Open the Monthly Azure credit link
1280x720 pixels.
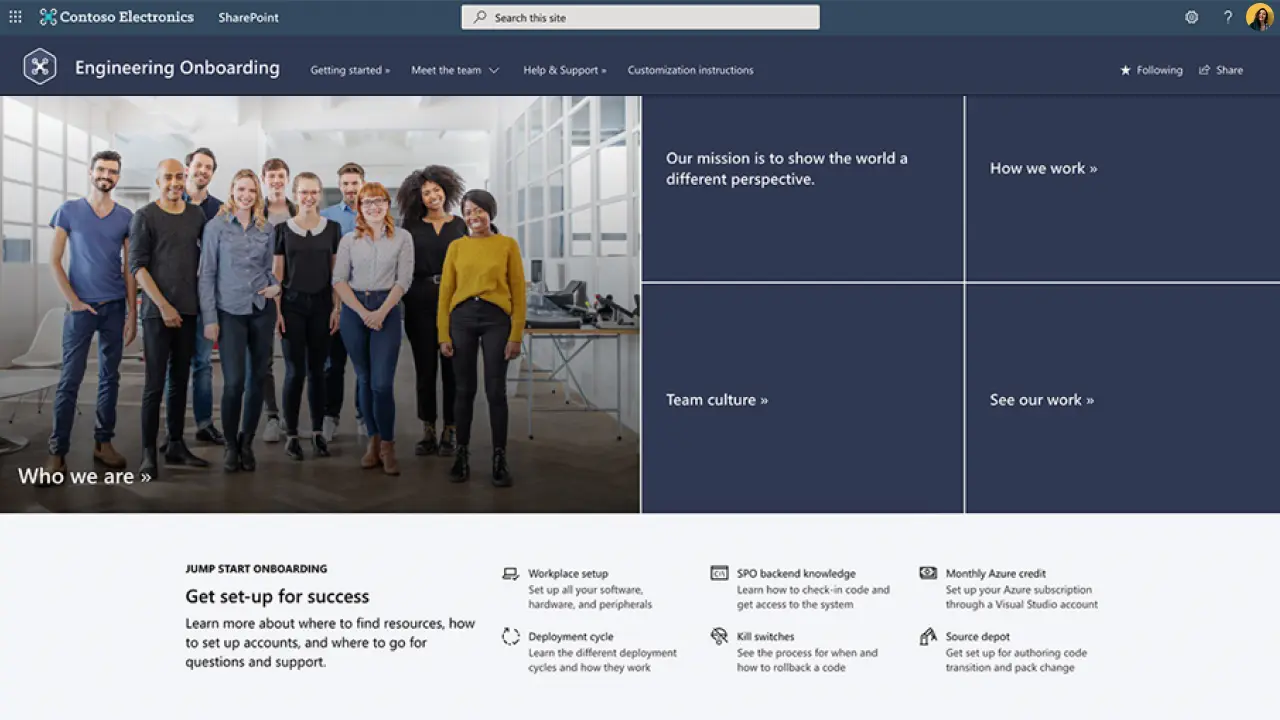(x=996, y=574)
